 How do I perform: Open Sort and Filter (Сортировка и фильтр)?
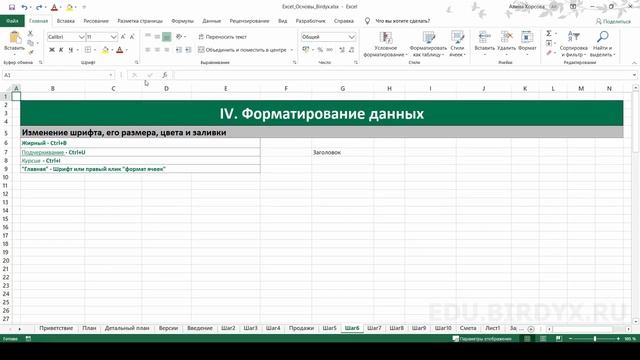573,44
